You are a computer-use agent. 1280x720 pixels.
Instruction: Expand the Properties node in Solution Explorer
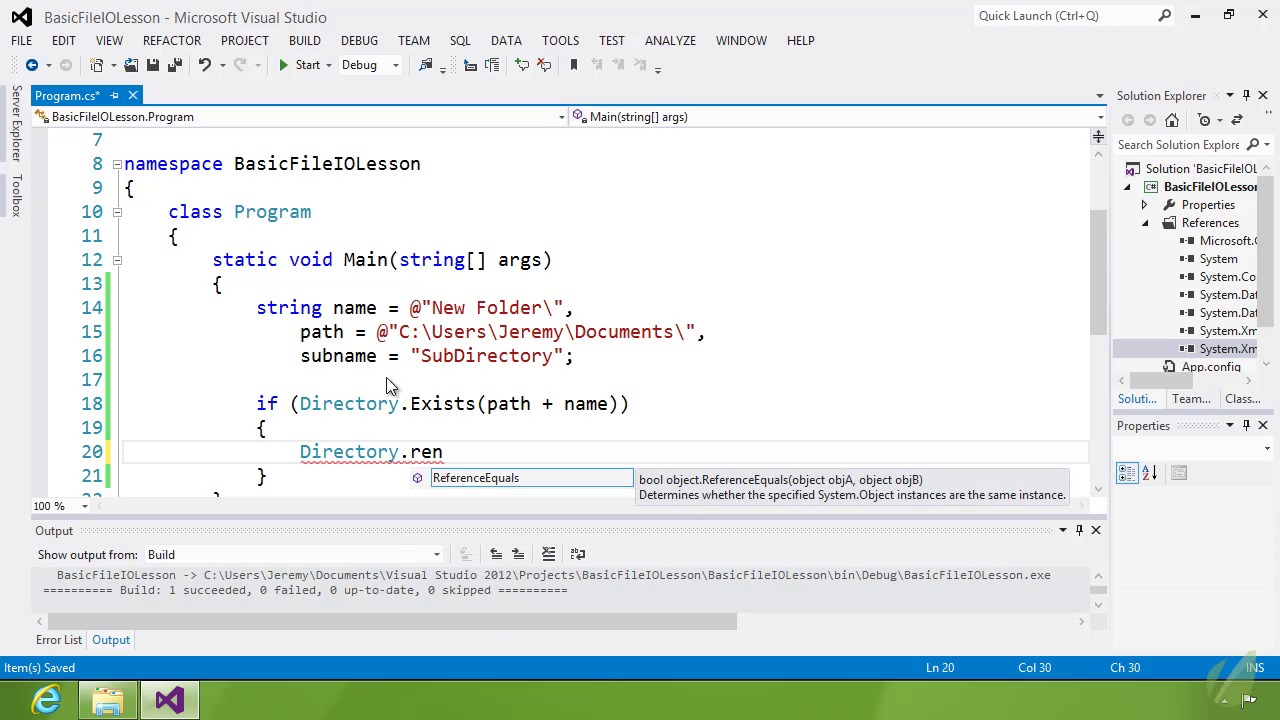[x=1144, y=205]
